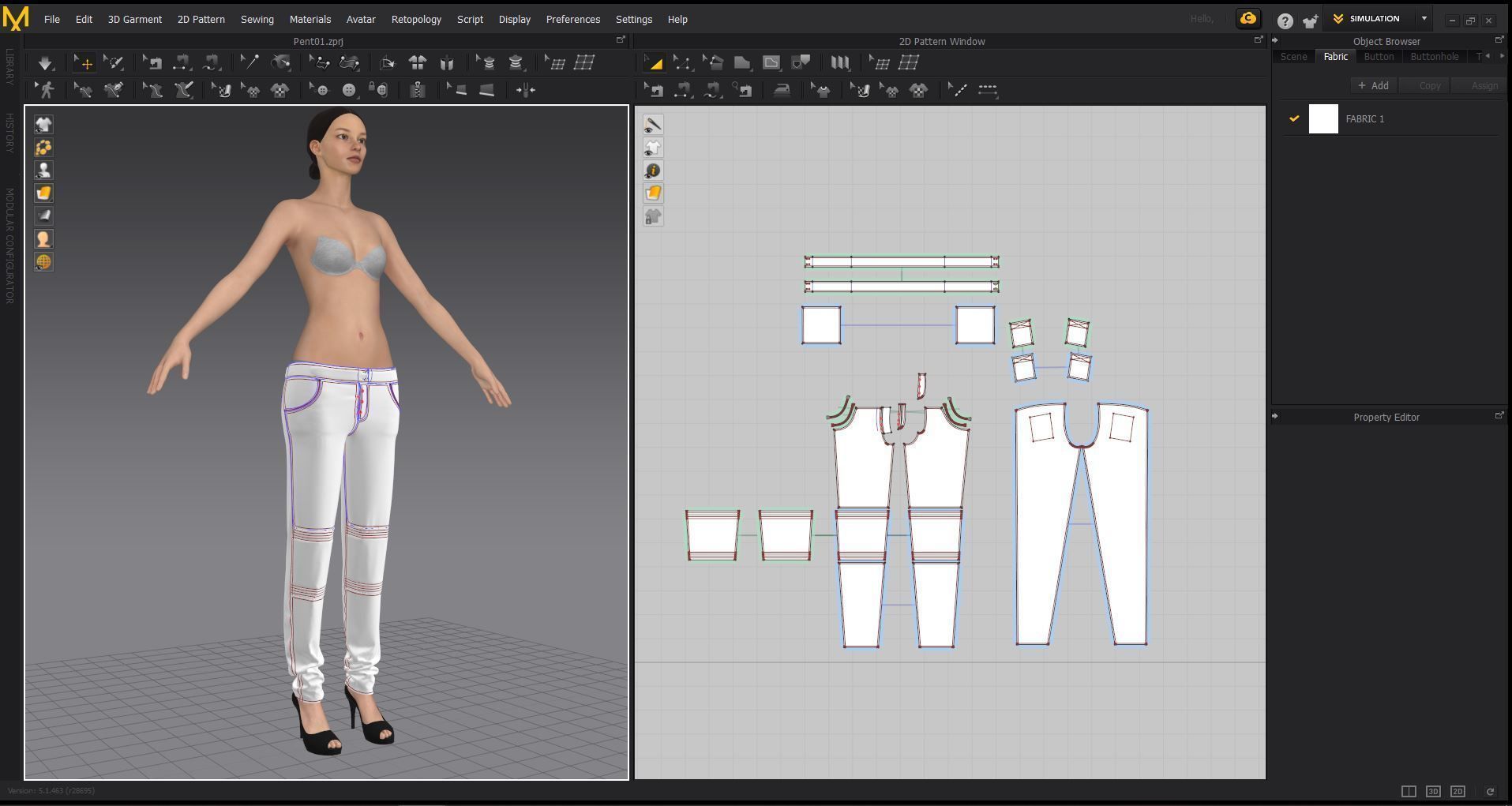The image size is (1512, 806).
Task: Choose the Select Mesh brush tool
Action: coord(114,63)
